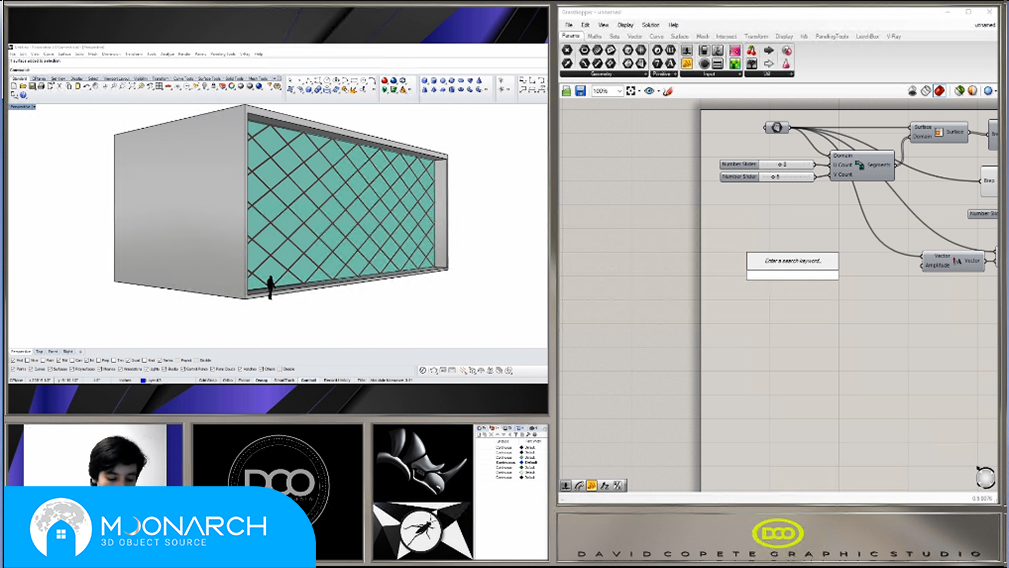Expand the Input panel dropdown bar
Image resolution: width=1009 pixels, height=568 pixels.
click(x=711, y=74)
